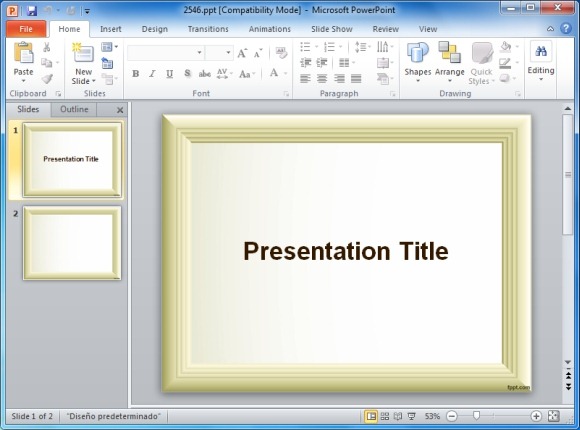Open the View tab
The image size is (580, 430).
tap(428, 29)
